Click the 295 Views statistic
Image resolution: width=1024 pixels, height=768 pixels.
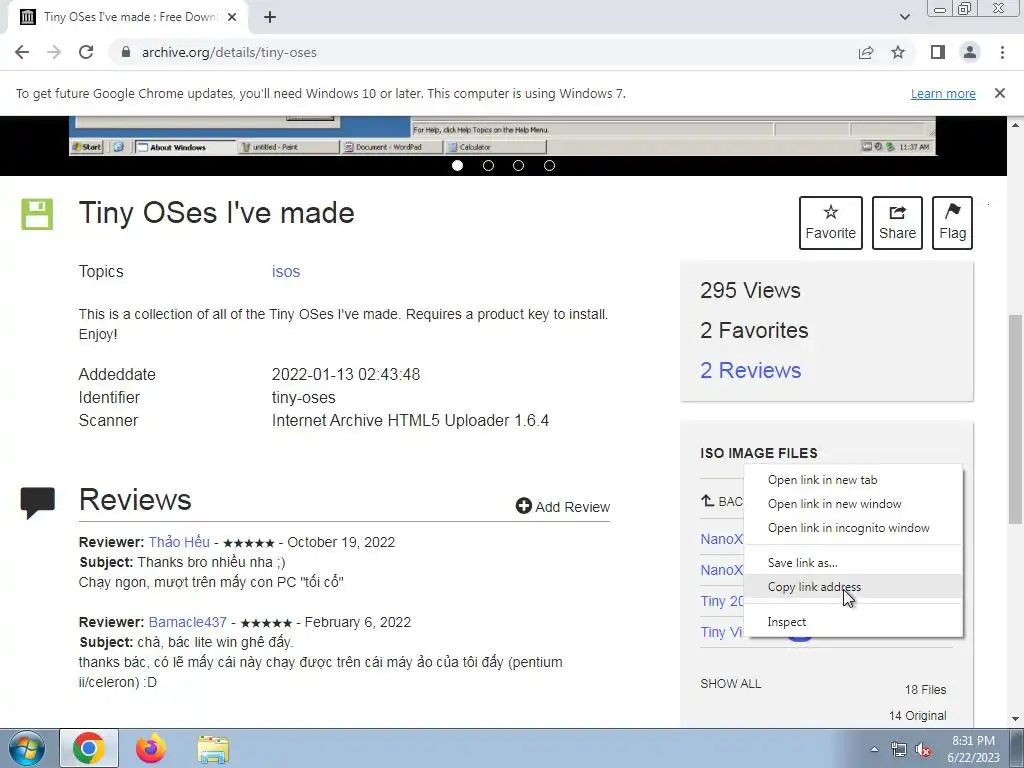(750, 291)
